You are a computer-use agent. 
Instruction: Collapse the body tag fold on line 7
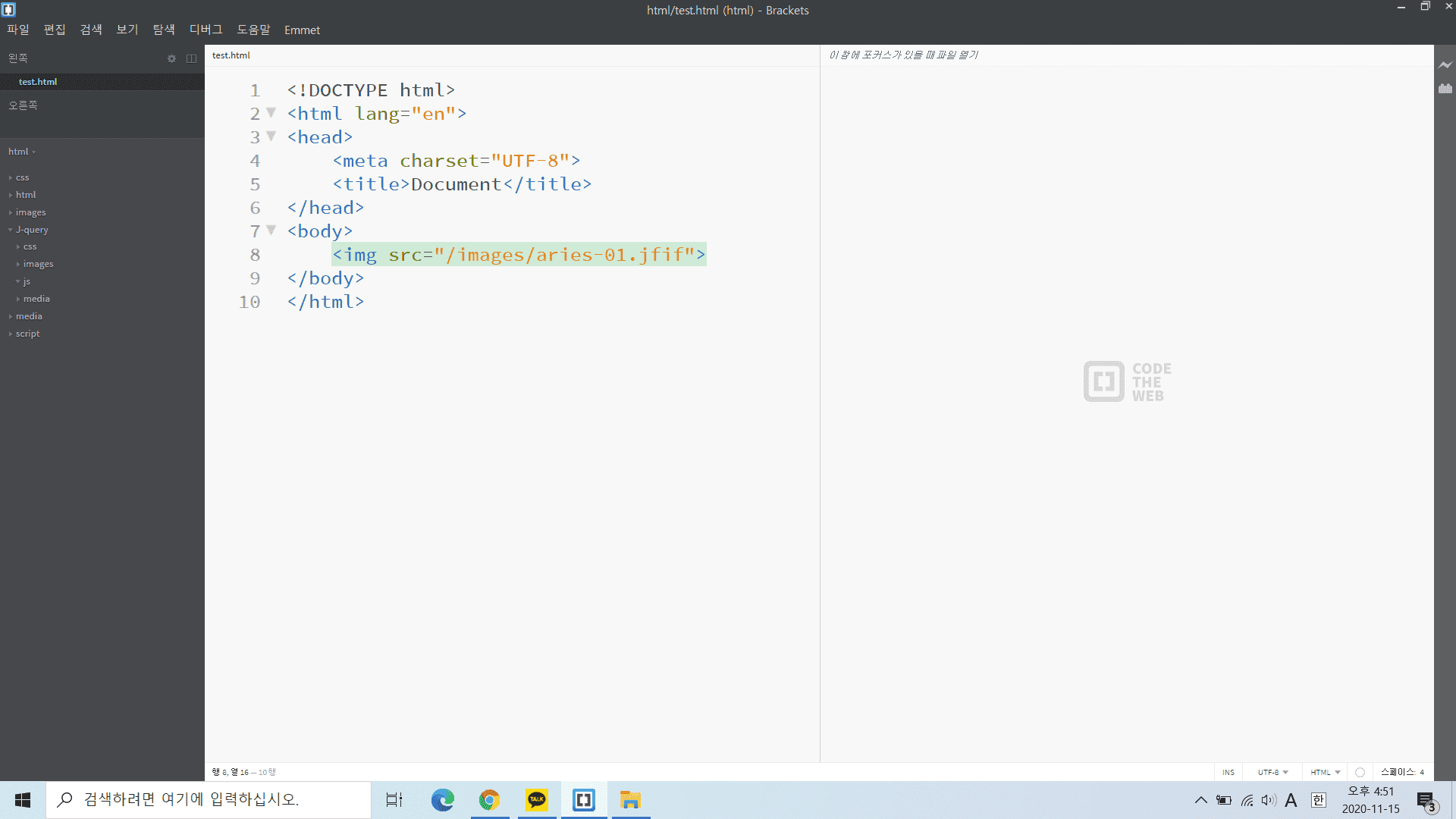(271, 230)
